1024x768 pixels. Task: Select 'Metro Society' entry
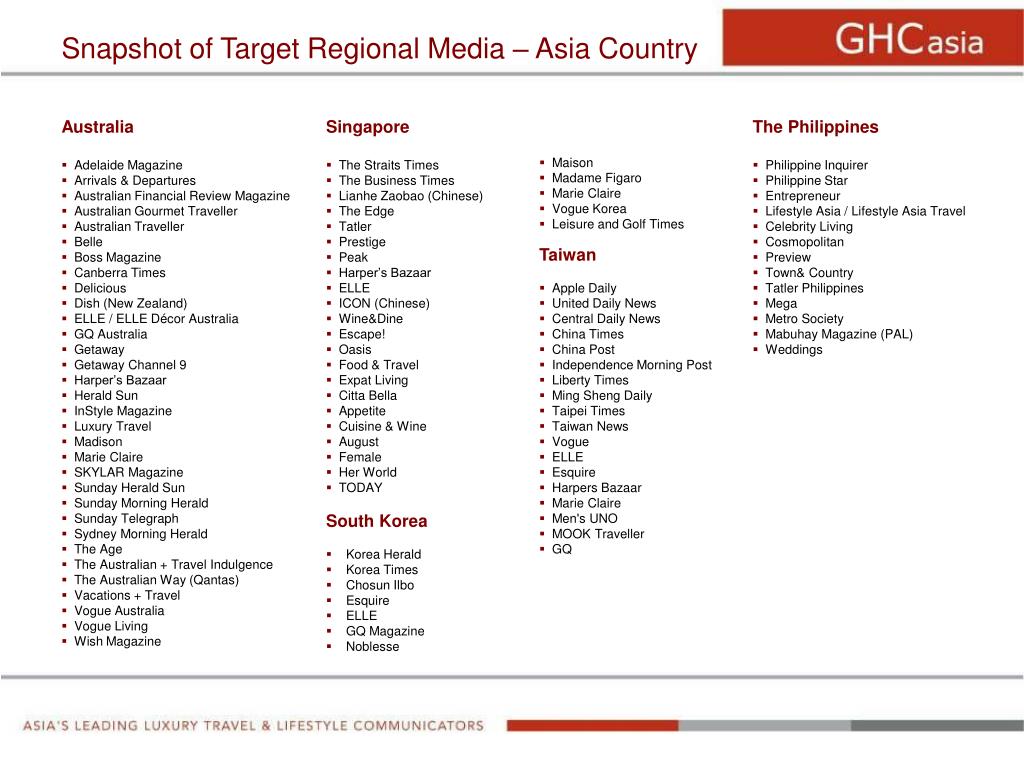point(805,319)
